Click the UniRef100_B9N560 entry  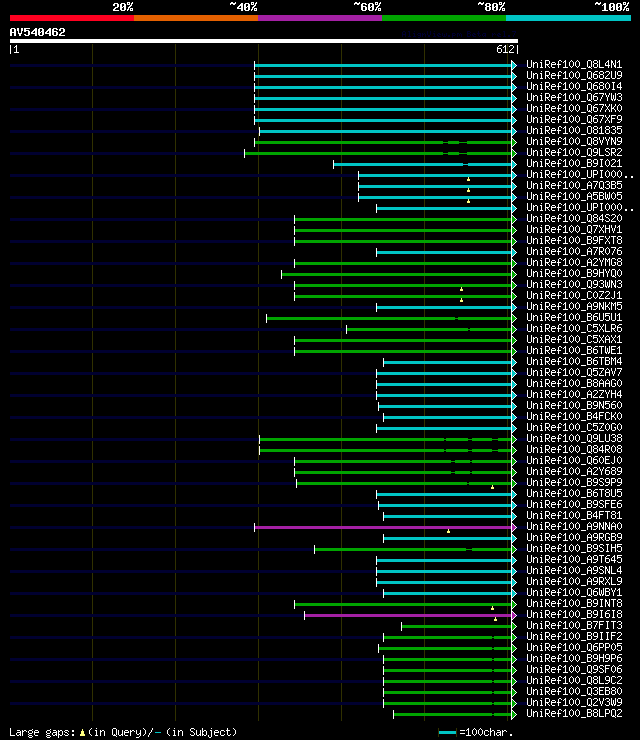coord(574,405)
